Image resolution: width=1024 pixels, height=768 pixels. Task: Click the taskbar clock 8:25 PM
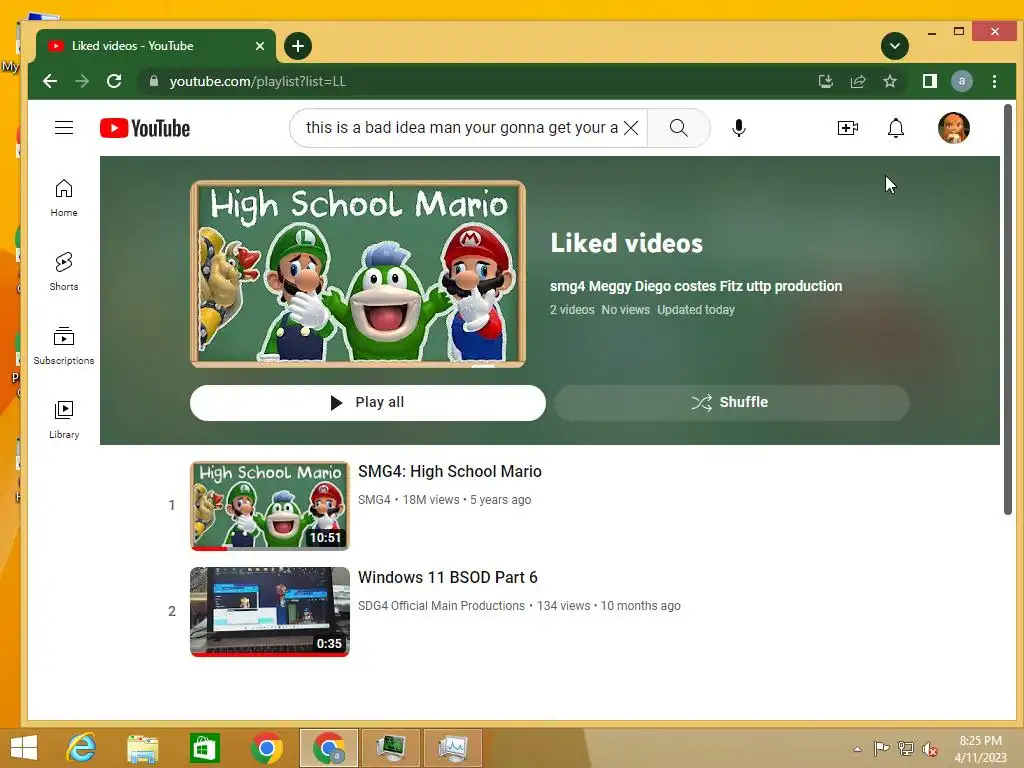(980, 741)
